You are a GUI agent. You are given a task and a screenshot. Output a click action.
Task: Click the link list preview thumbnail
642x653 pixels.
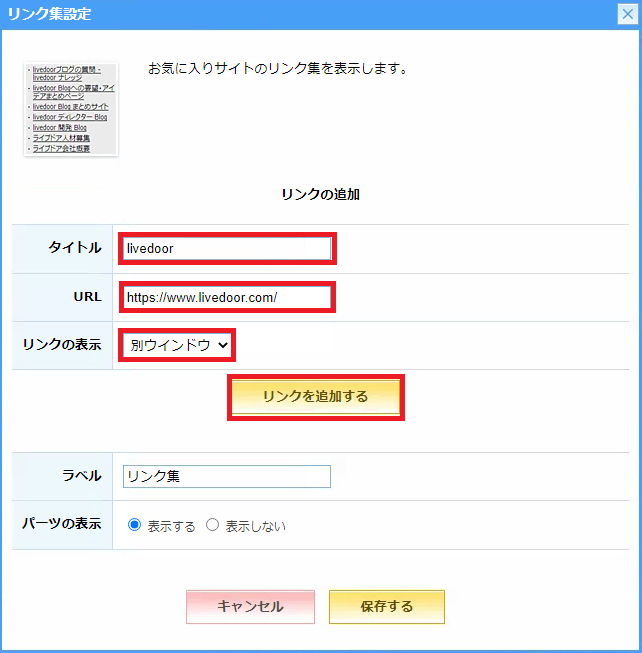click(x=71, y=109)
